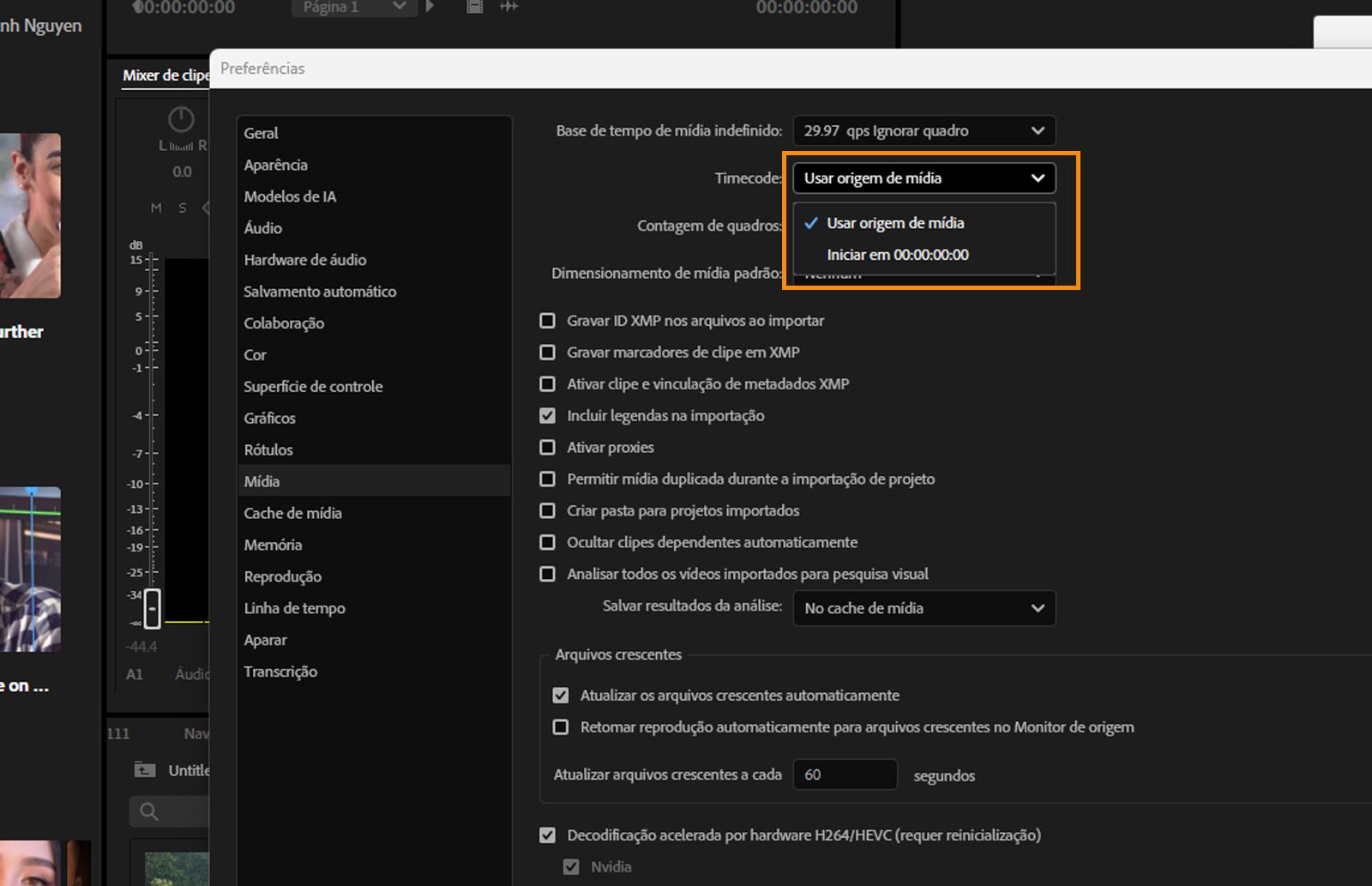Uncheck Incluir legendas na importação
The height and width of the screenshot is (886, 1372).
[547, 415]
